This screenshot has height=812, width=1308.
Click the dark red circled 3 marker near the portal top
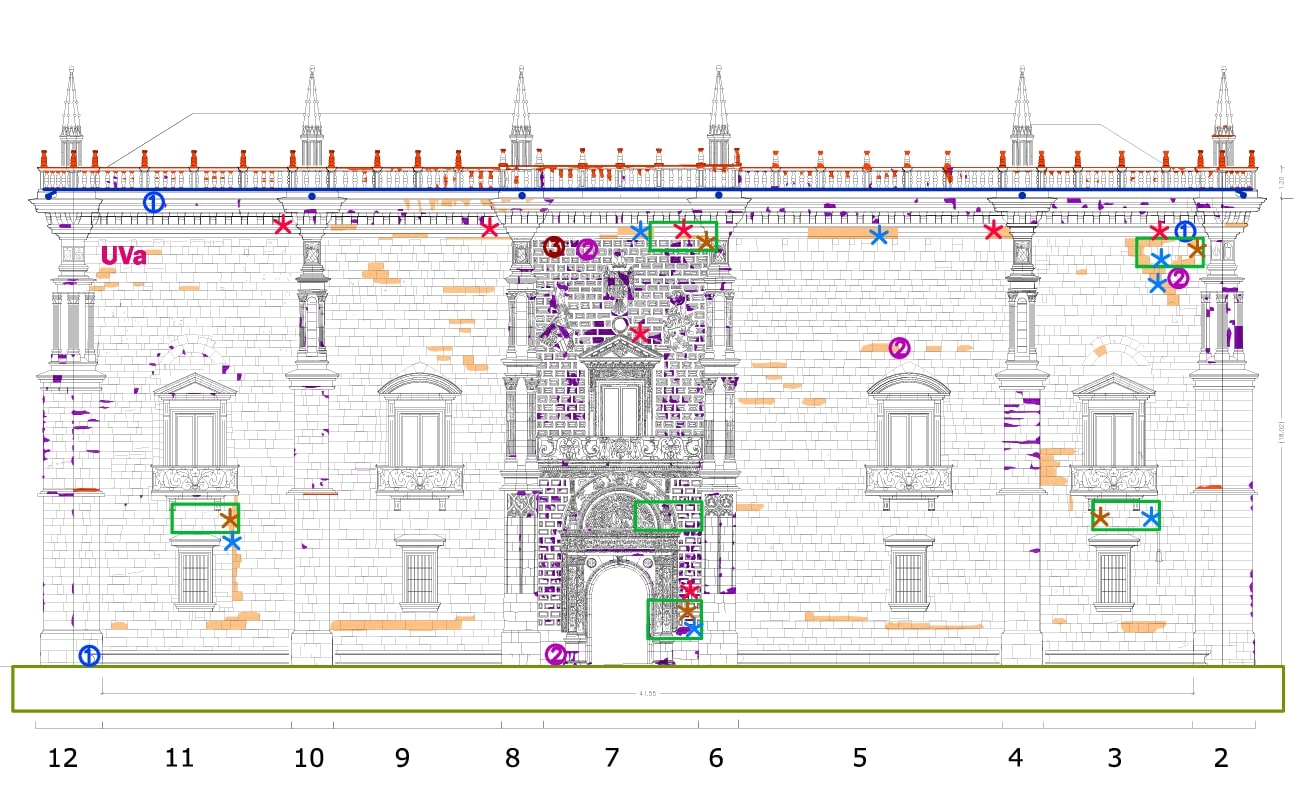(556, 246)
